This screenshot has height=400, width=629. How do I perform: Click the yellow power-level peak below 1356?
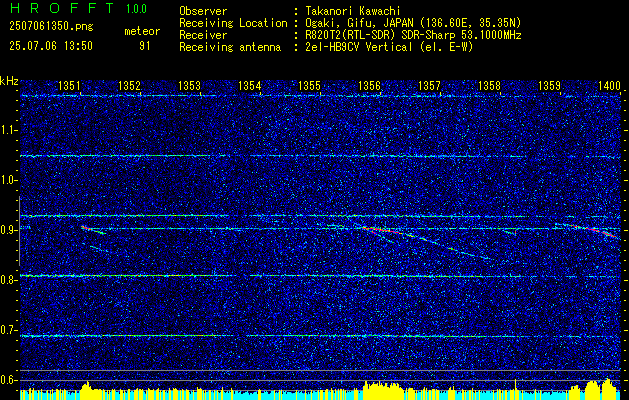pos(383,388)
